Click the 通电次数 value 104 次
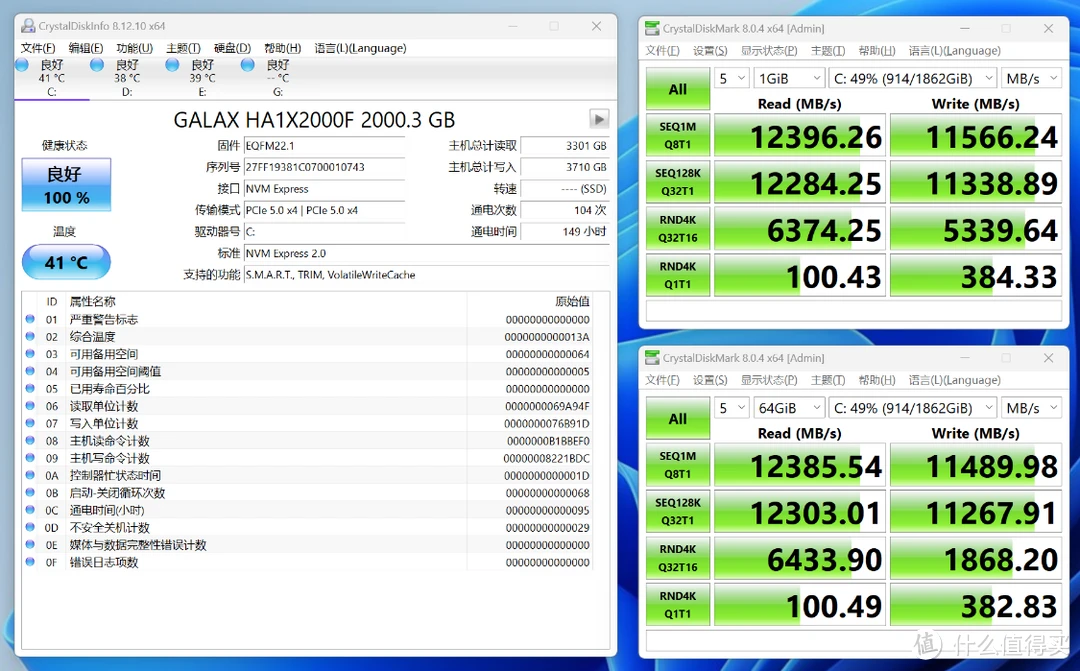This screenshot has height=671, width=1080. 565,210
